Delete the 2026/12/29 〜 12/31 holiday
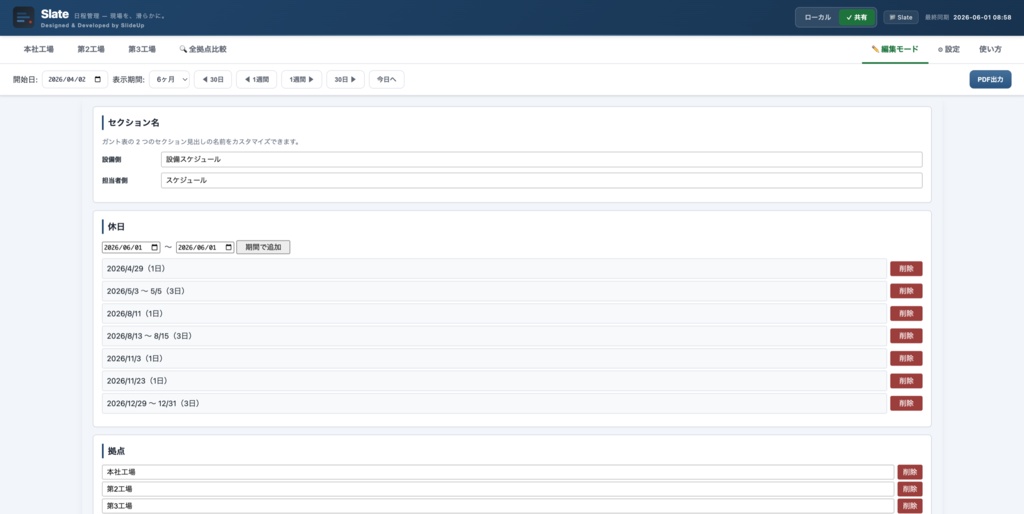 point(906,404)
